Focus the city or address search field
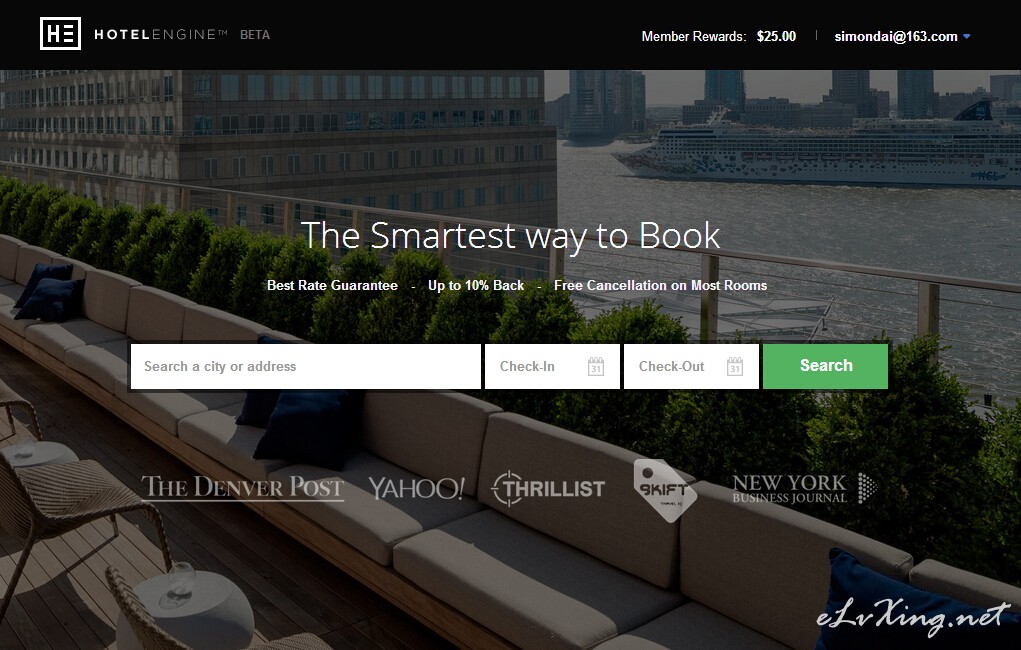Image resolution: width=1021 pixels, height=650 pixels. (305, 367)
